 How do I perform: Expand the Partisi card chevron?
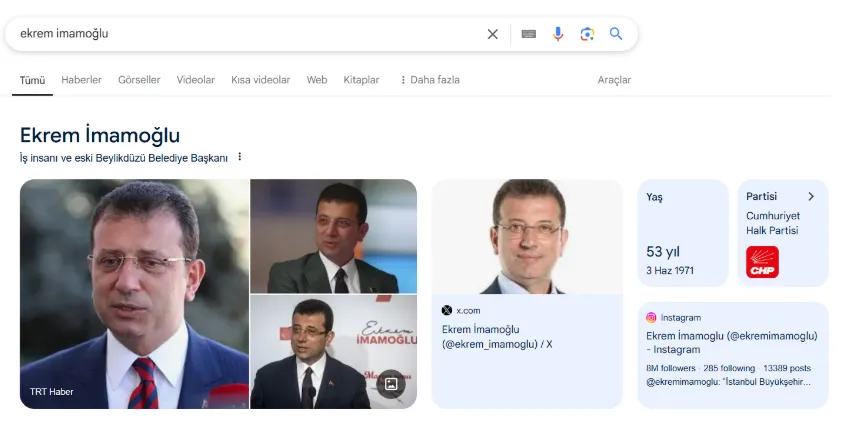[811, 197]
